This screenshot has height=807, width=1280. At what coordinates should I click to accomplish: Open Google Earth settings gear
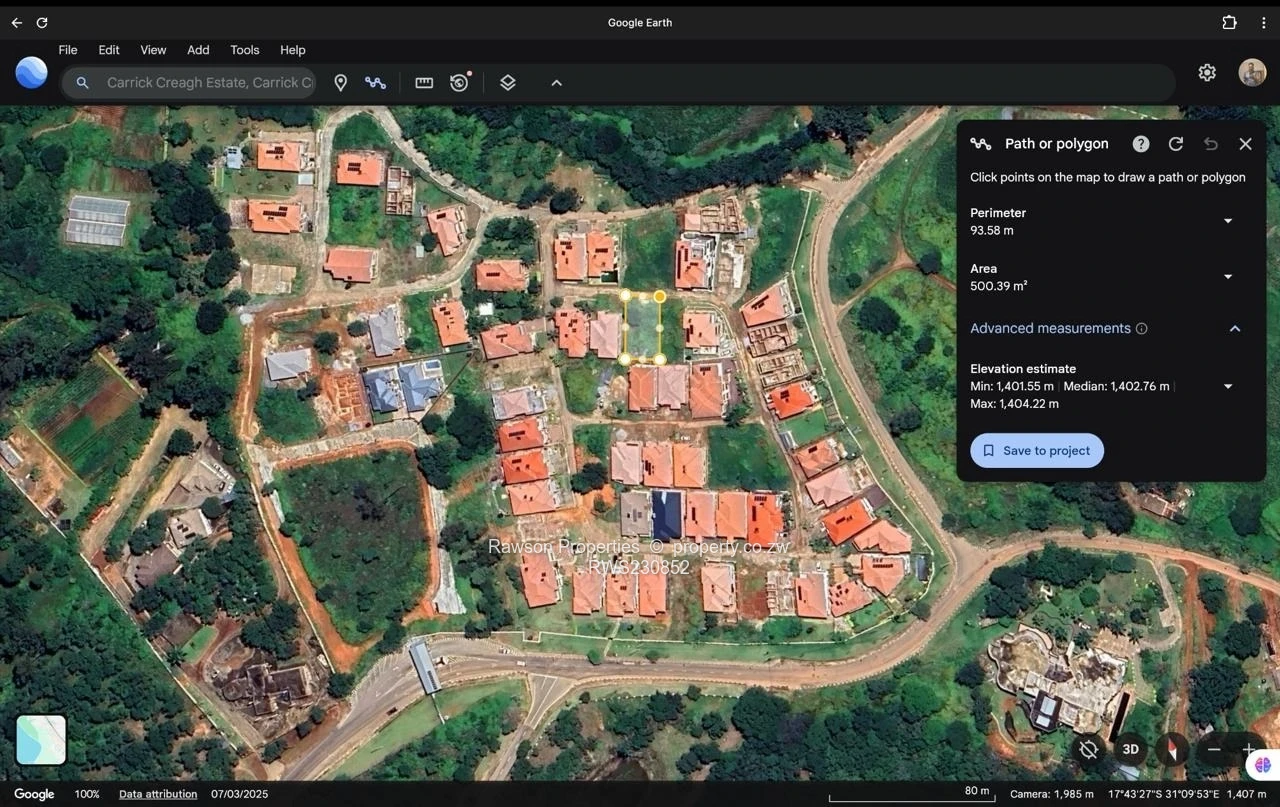pos(1207,73)
